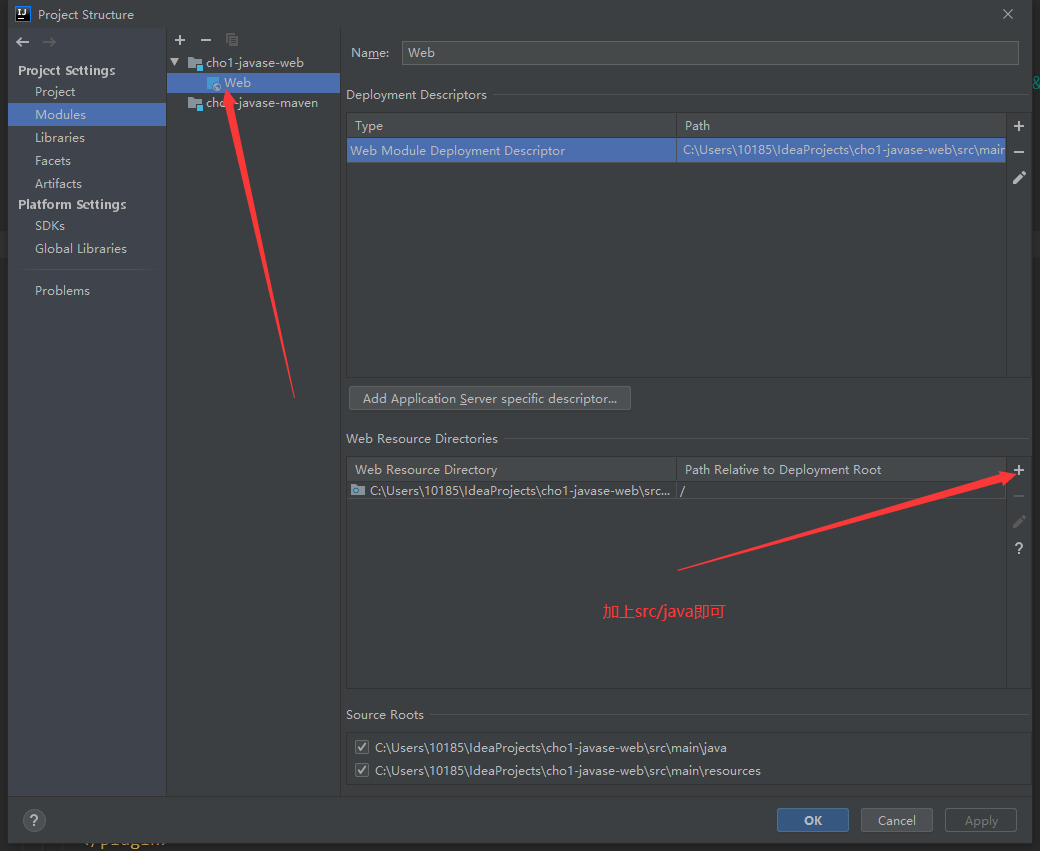Uncheck the src\main\java source root
The height and width of the screenshot is (851, 1040).
pos(362,747)
